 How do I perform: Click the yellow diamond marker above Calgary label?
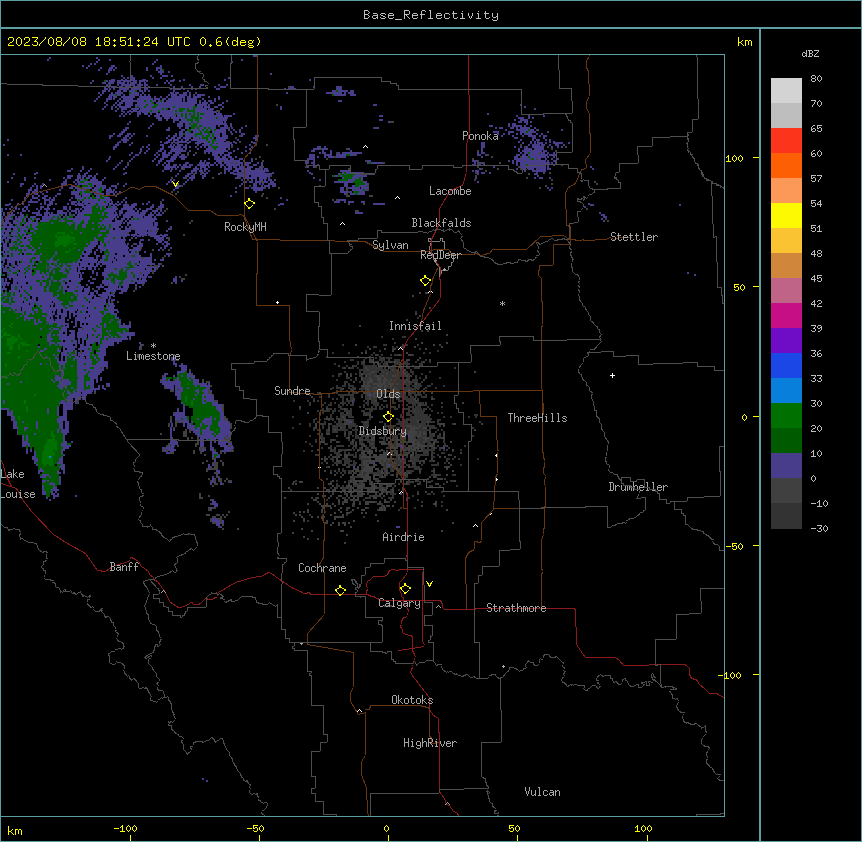point(405,589)
